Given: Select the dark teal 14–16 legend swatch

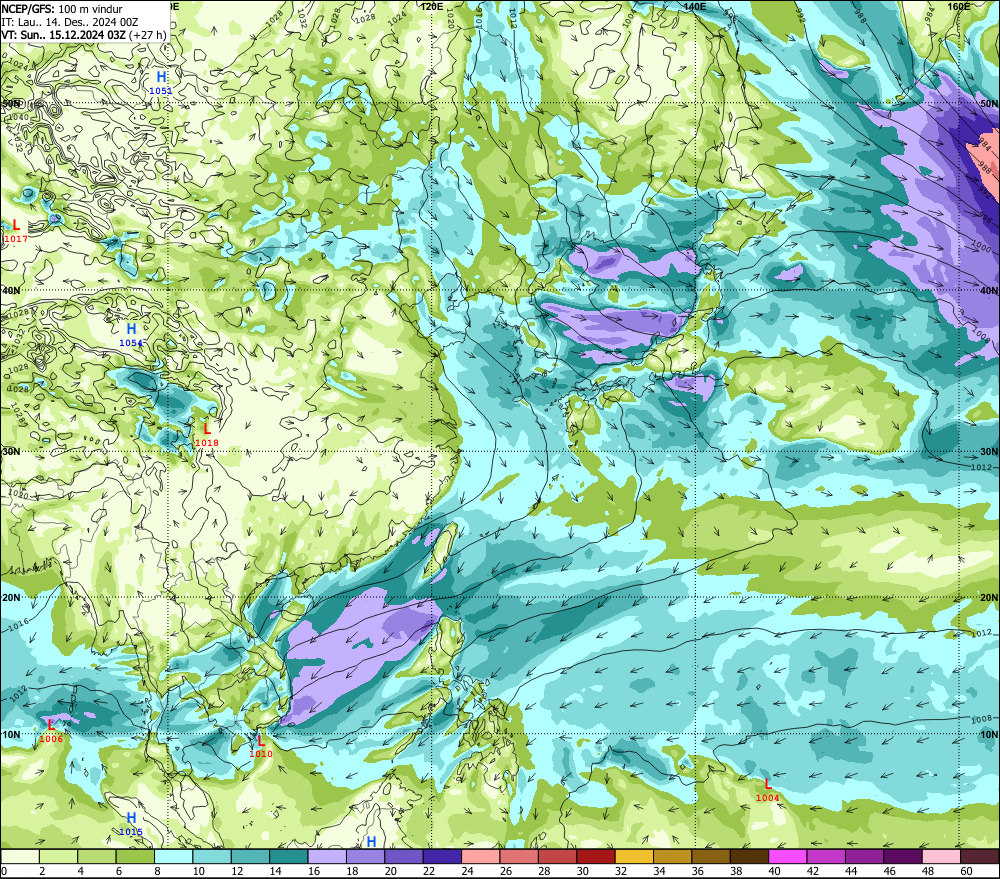Looking at the screenshot, I should [x=289, y=857].
